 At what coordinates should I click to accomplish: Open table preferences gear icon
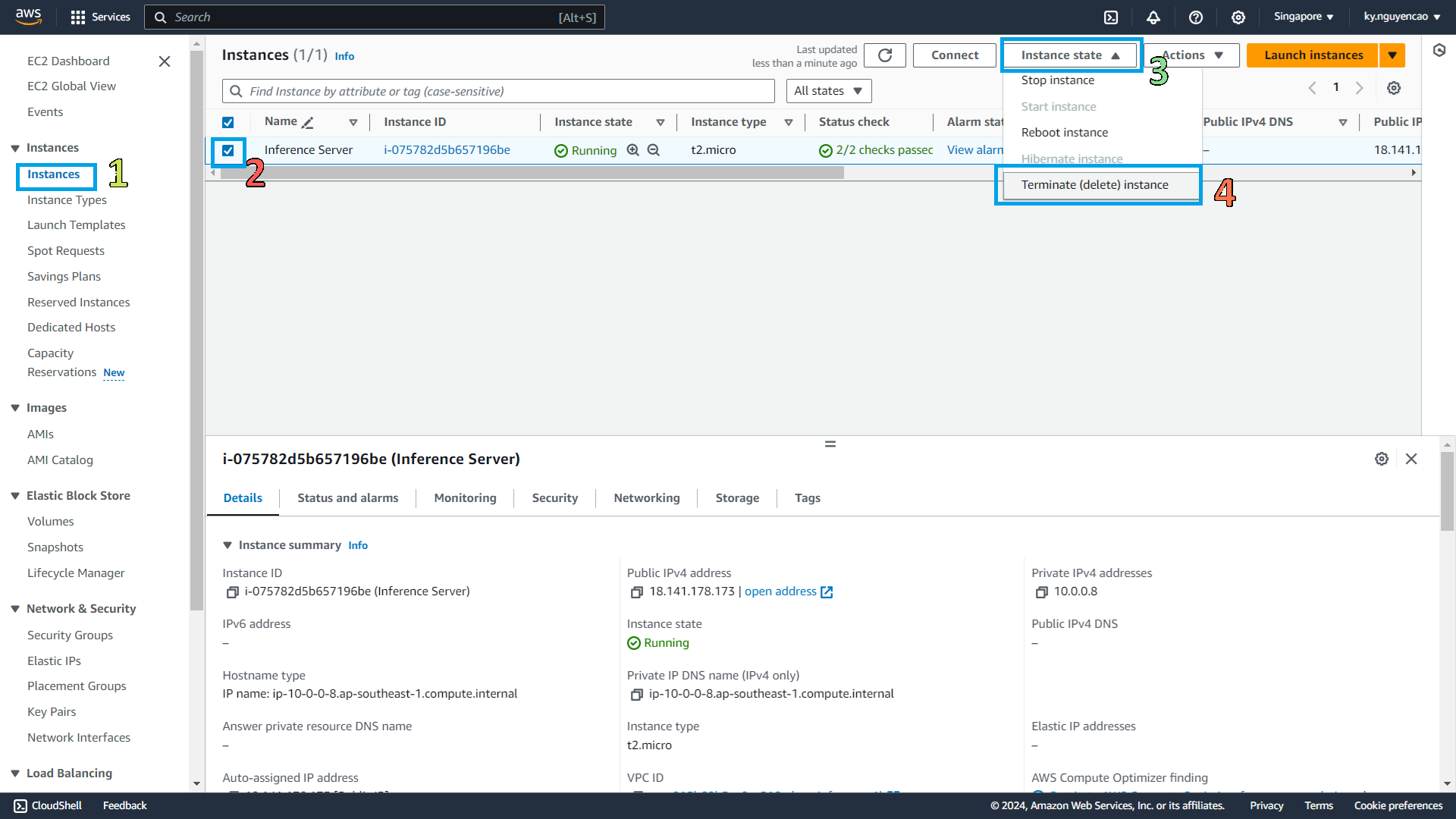[x=1394, y=88]
